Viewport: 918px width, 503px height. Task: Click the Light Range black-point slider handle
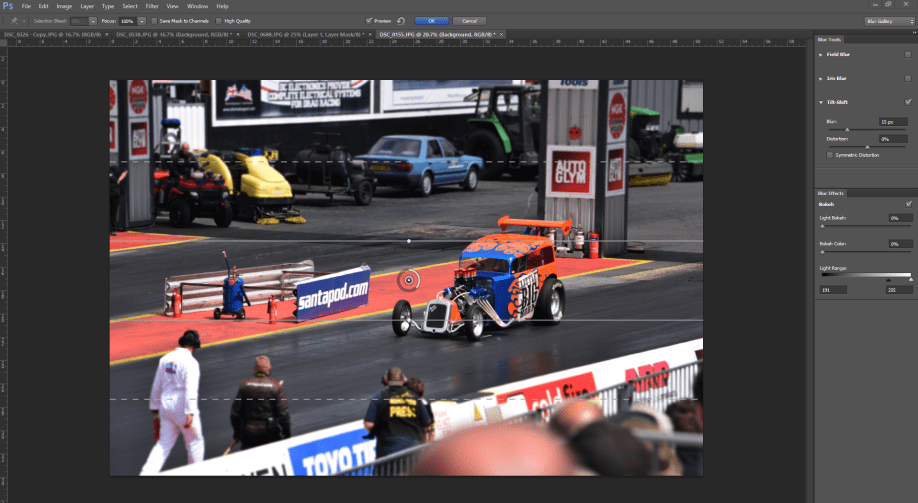tap(888, 280)
